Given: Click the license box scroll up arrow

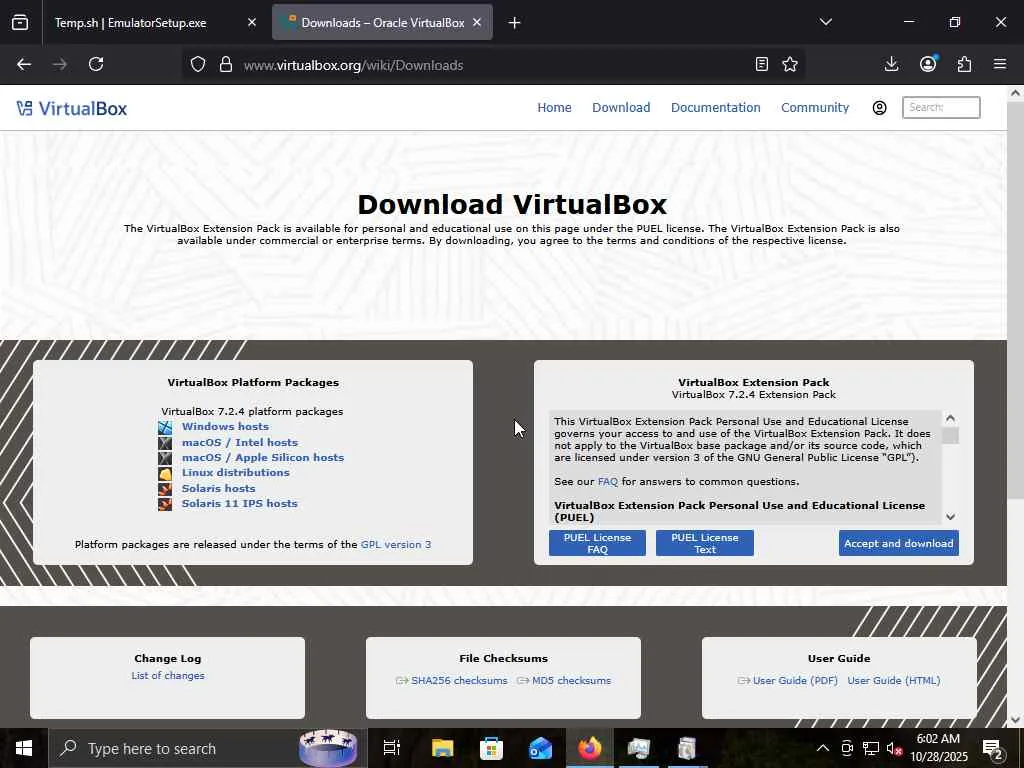Looking at the screenshot, I should point(951,419).
